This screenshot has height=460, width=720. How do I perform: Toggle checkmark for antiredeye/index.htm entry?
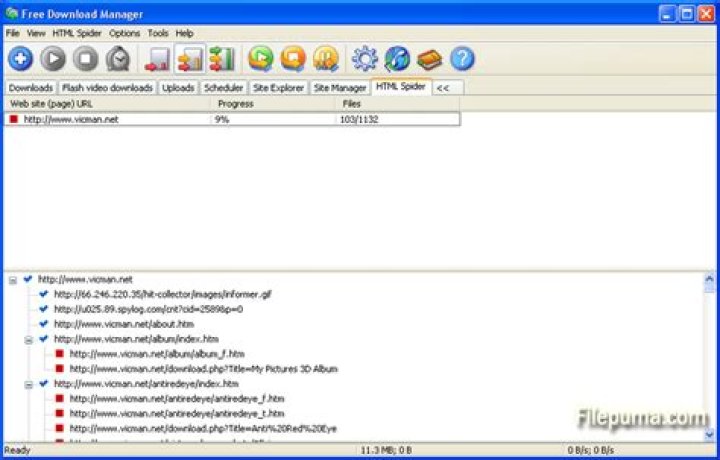click(44, 383)
